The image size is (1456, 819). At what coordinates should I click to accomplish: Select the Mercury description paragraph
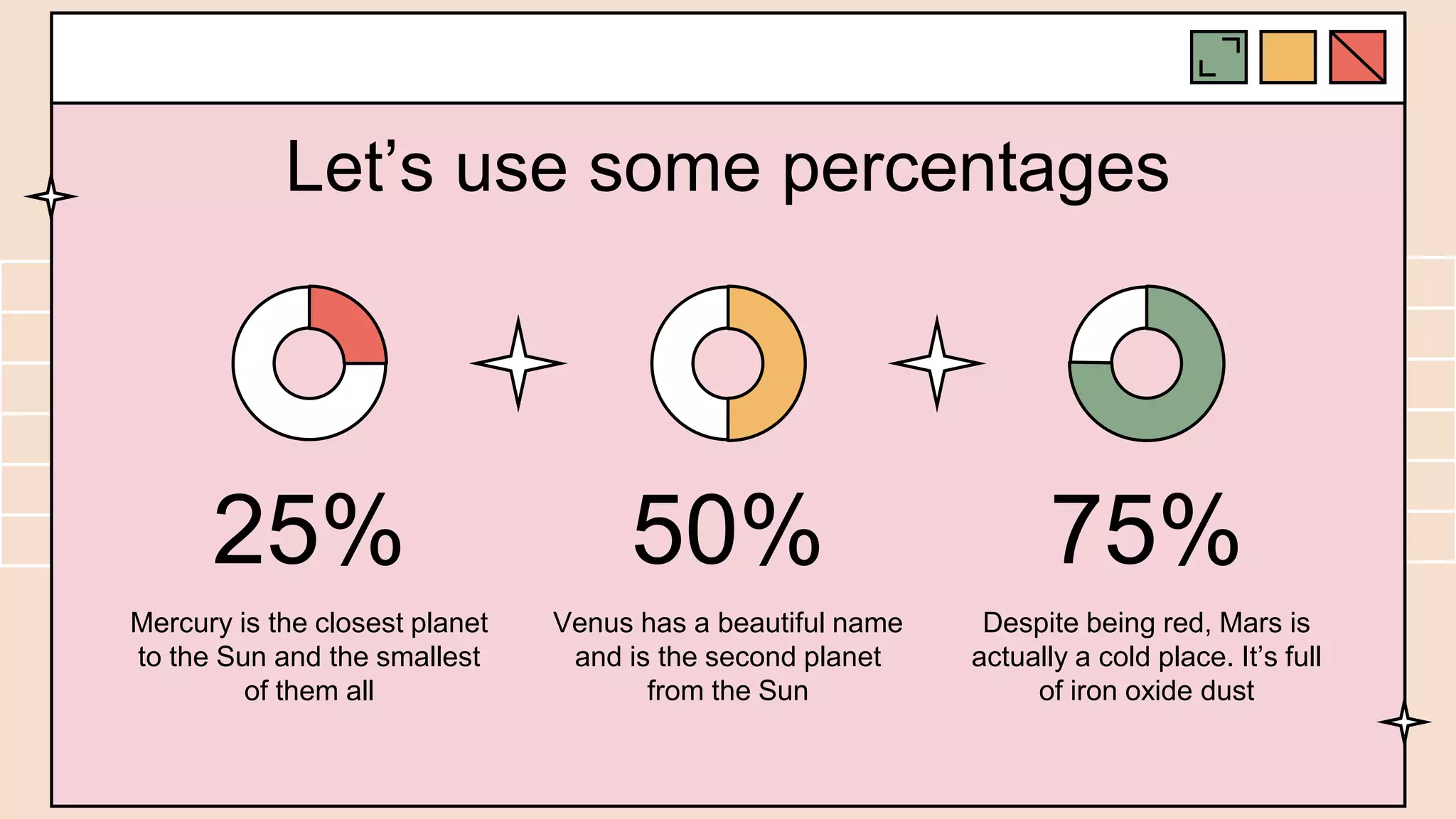click(x=309, y=657)
